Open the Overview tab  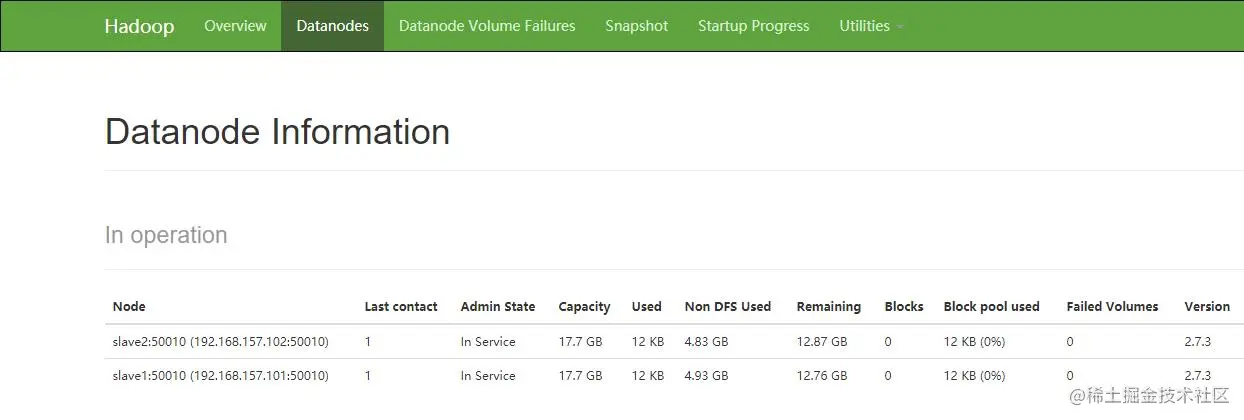pos(235,26)
